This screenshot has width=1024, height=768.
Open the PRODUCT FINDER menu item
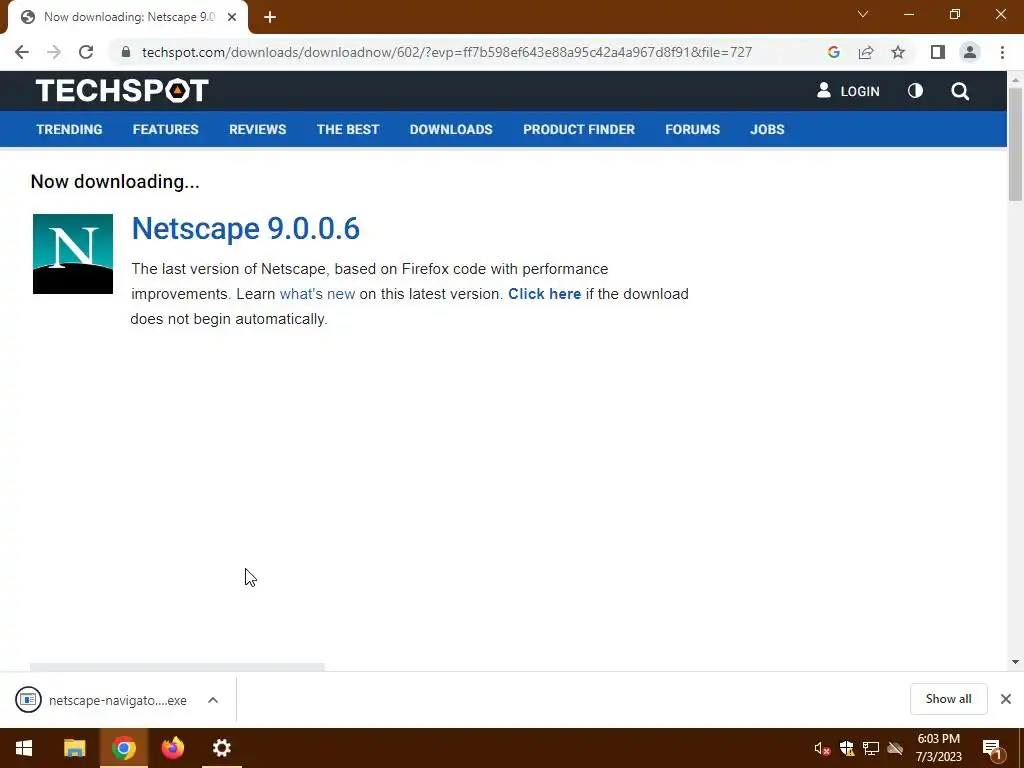579,129
